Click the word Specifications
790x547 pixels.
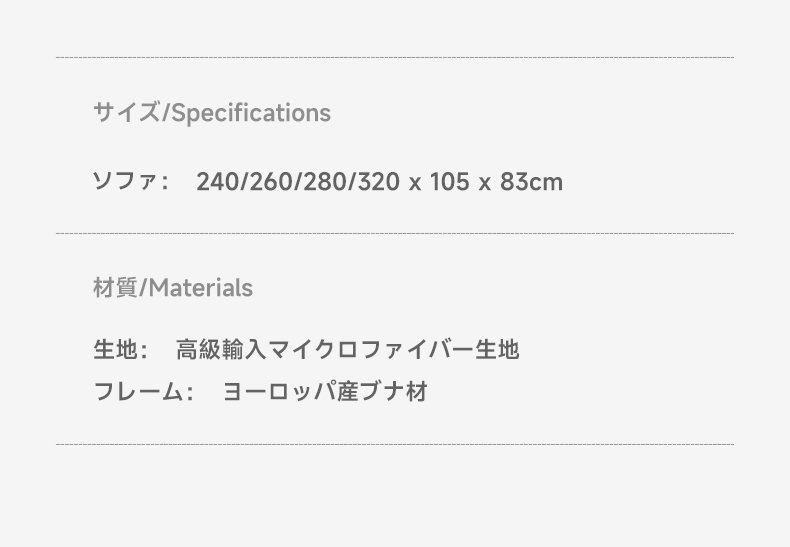[251, 113]
